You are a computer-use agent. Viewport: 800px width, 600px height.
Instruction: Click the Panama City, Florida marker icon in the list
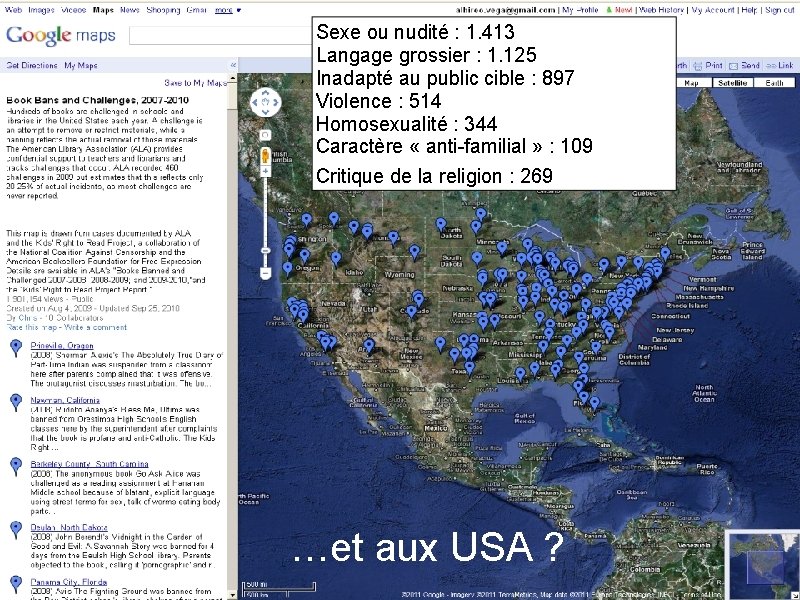pos(16,585)
